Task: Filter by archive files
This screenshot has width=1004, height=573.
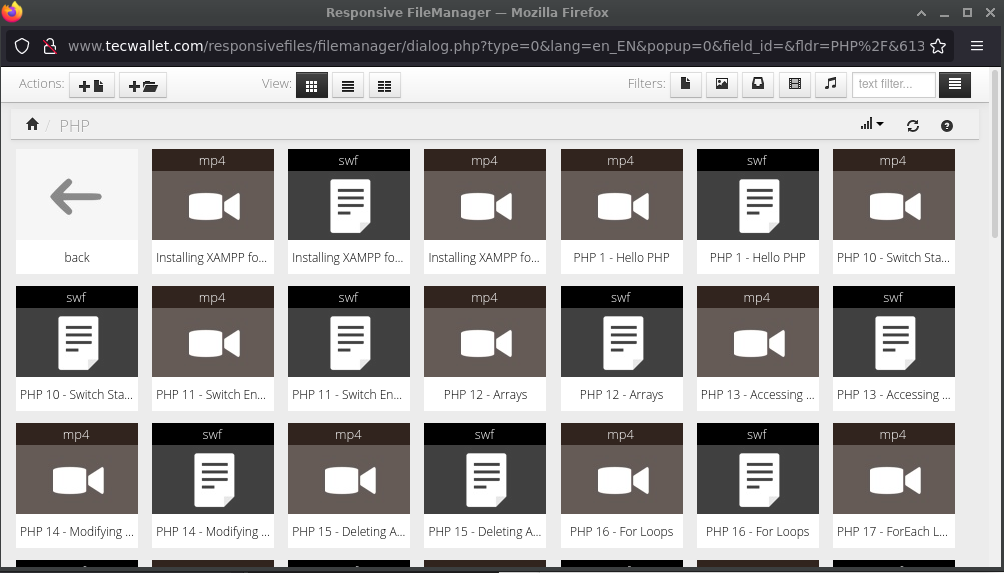Action: (x=758, y=85)
